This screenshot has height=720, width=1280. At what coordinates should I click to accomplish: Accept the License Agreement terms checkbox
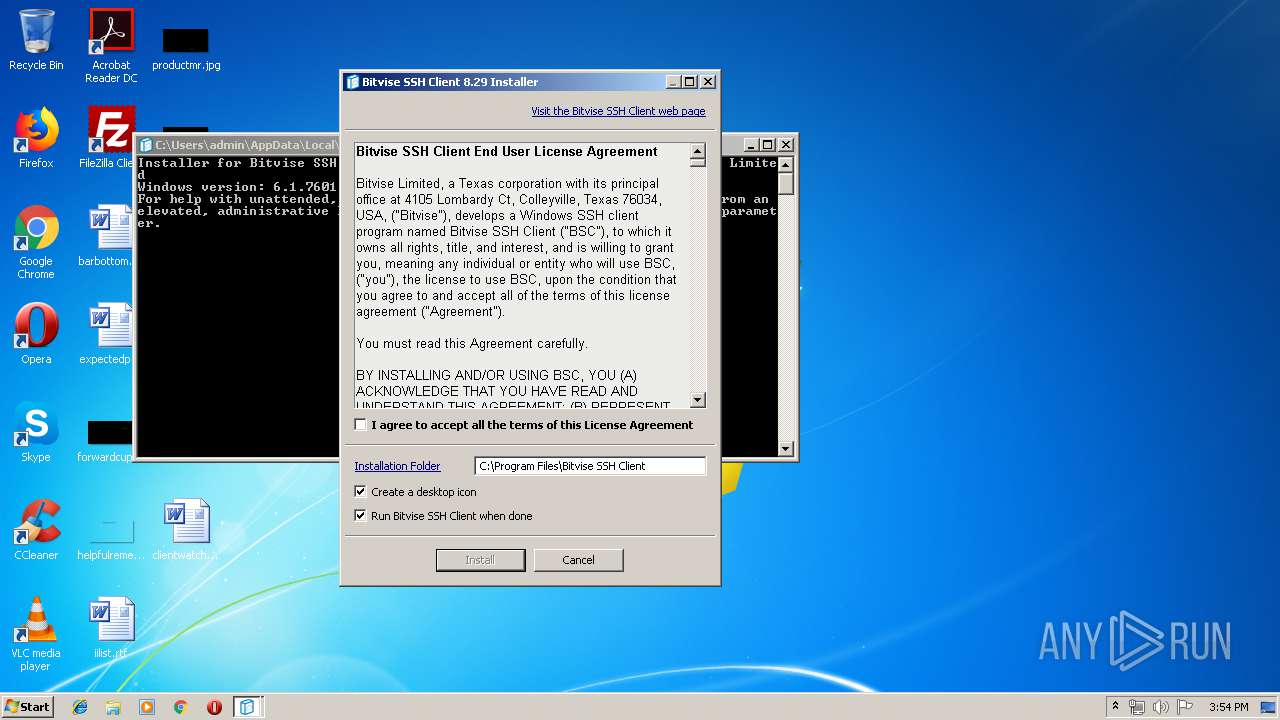361,425
